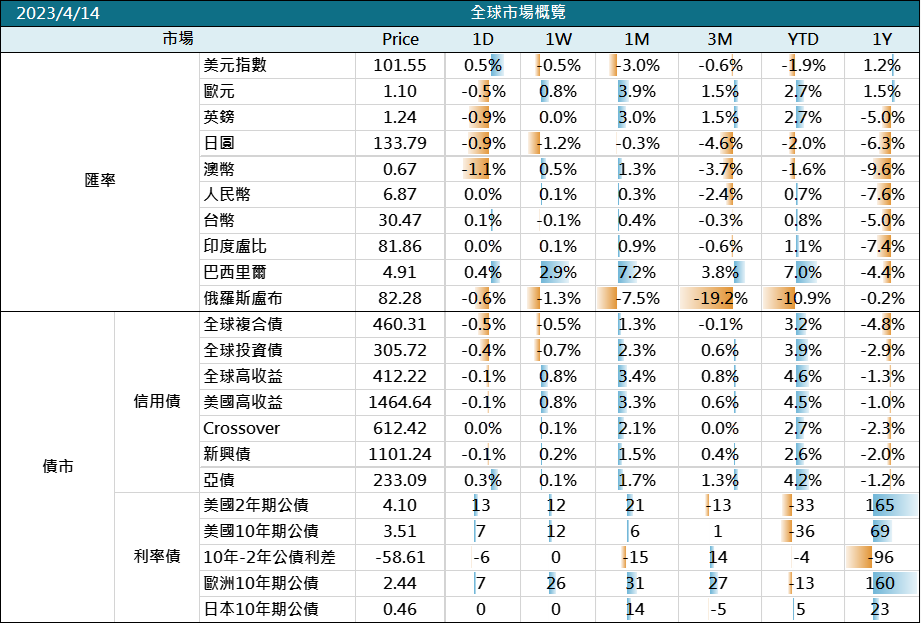Screen dimensions: 921x624
Task: Select the 歐洲10年期公債 row label
Action: click(x=260, y=583)
